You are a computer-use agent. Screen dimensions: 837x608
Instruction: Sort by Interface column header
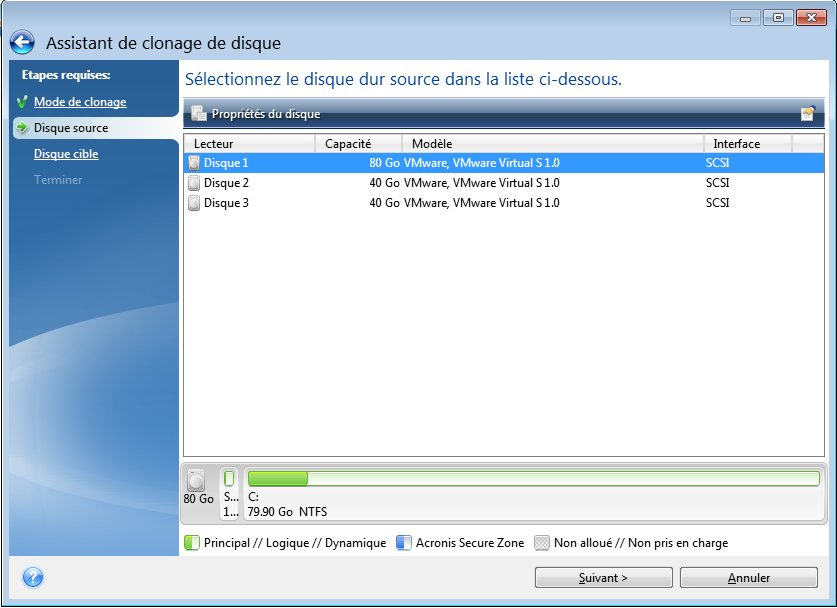click(x=747, y=144)
